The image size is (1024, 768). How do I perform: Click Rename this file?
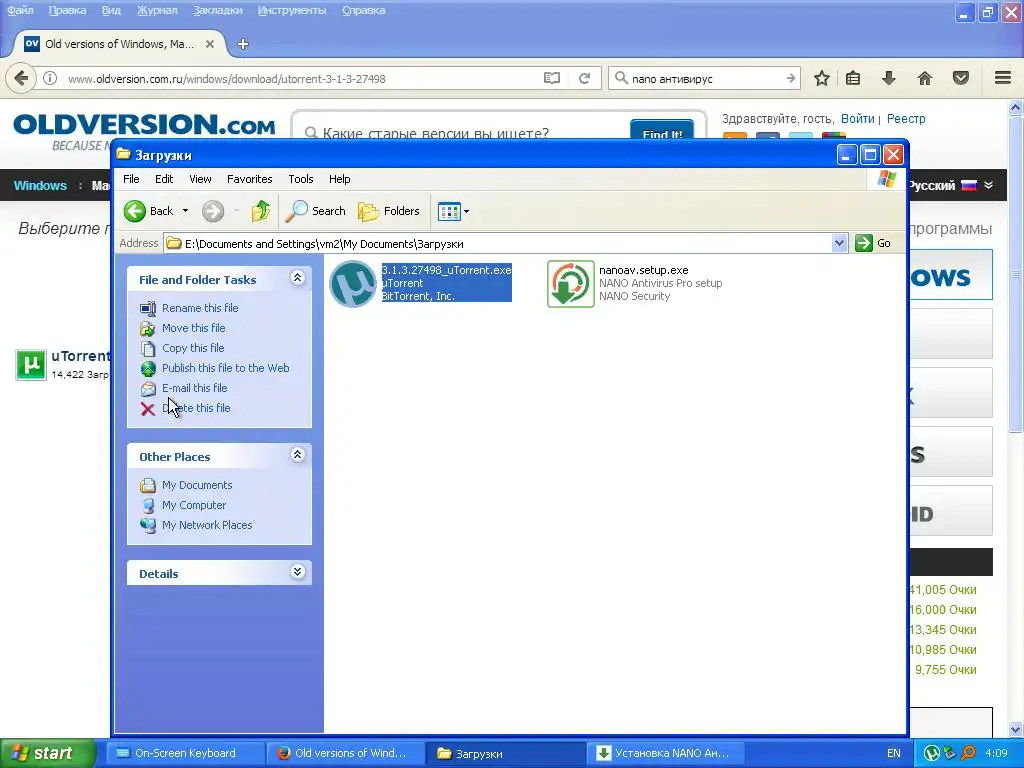point(200,308)
